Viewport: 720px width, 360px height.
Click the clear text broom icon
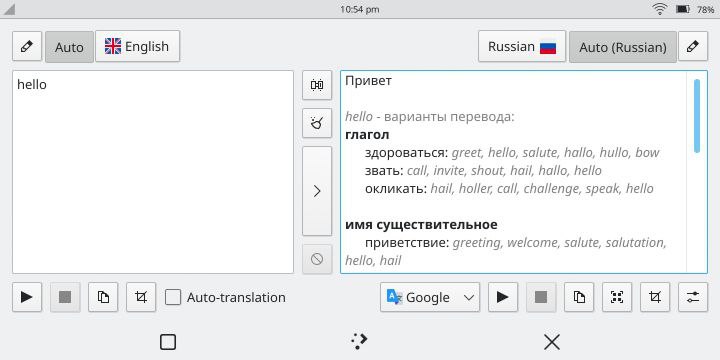click(x=317, y=123)
